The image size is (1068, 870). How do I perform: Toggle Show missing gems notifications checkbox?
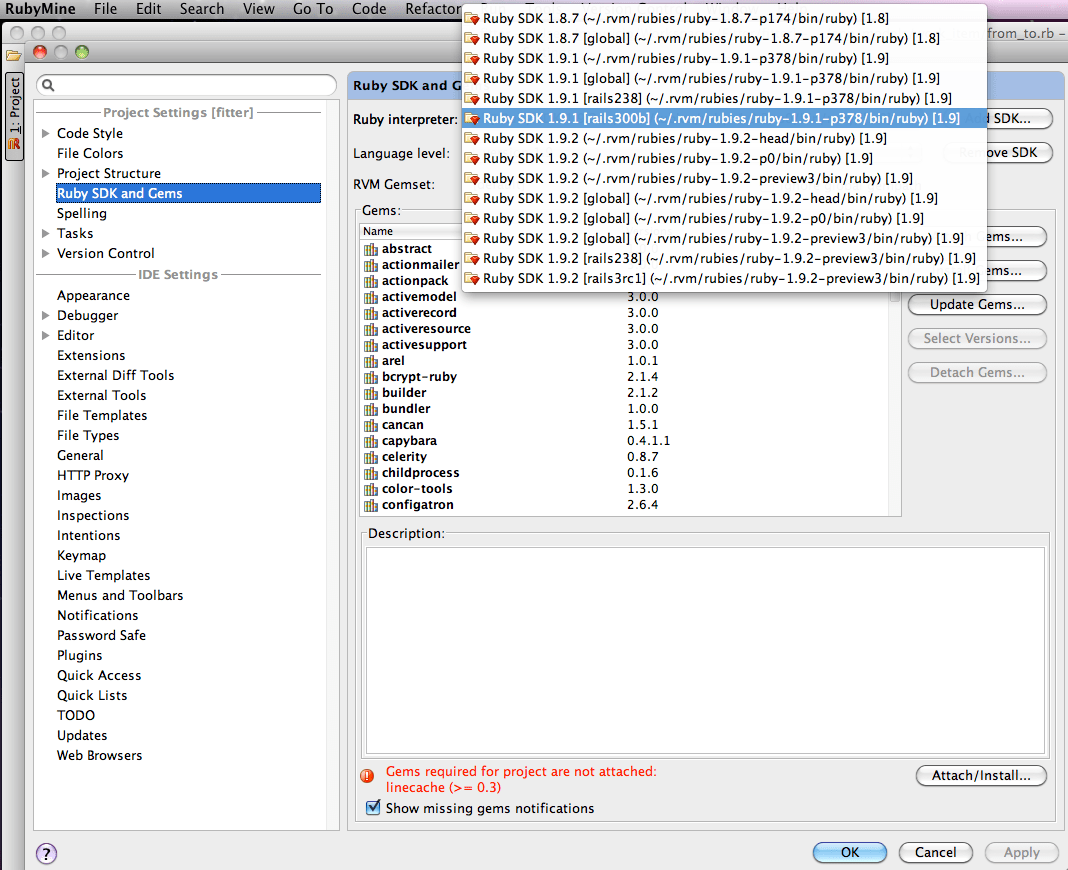point(373,808)
